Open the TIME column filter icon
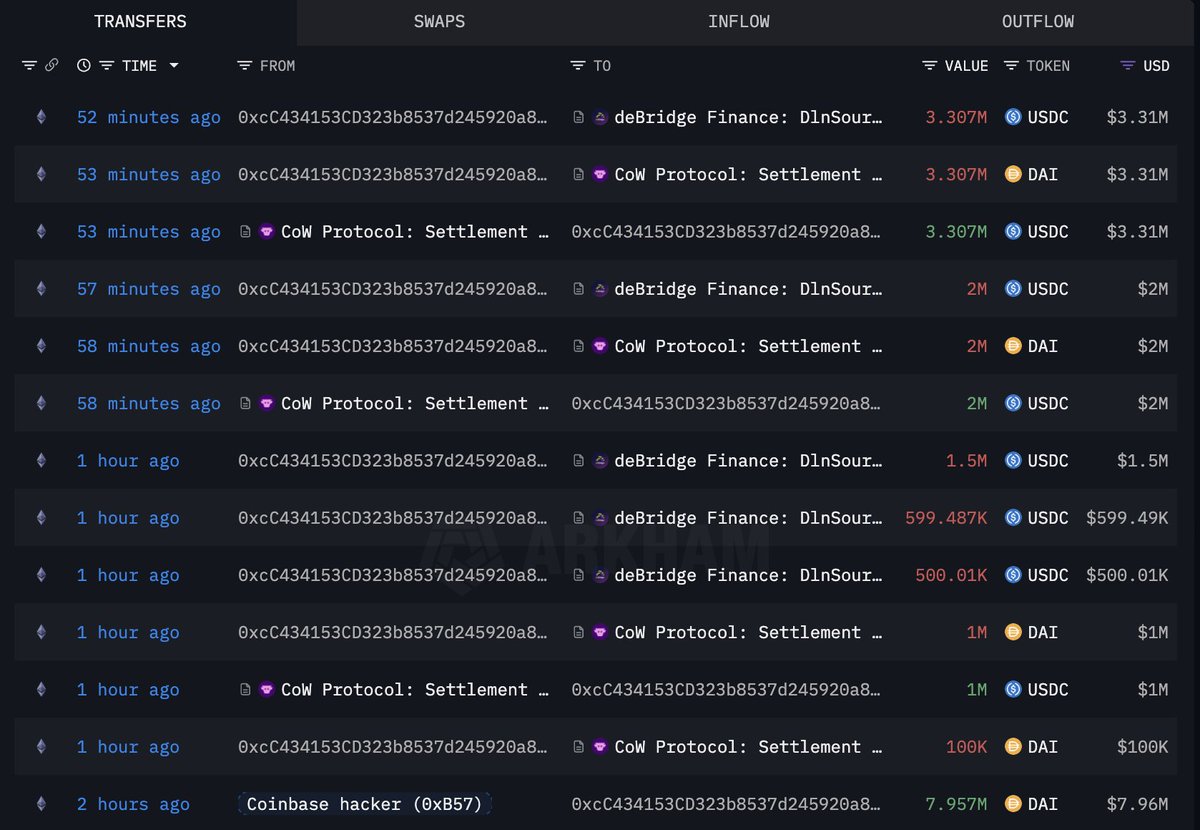This screenshot has height=830, width=1200. click(108, 66)
